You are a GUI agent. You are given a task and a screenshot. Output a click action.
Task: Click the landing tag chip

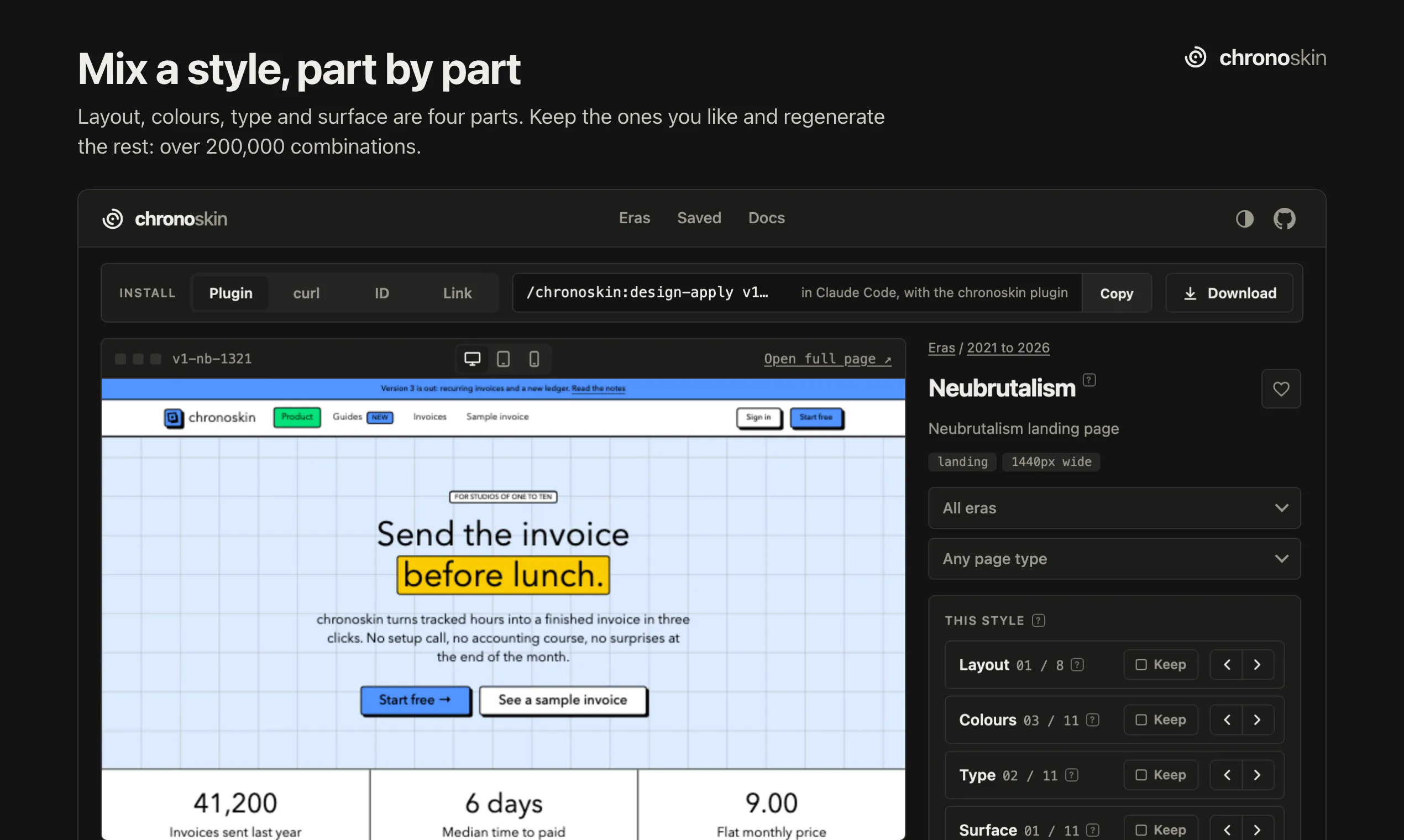pos(962,462)
